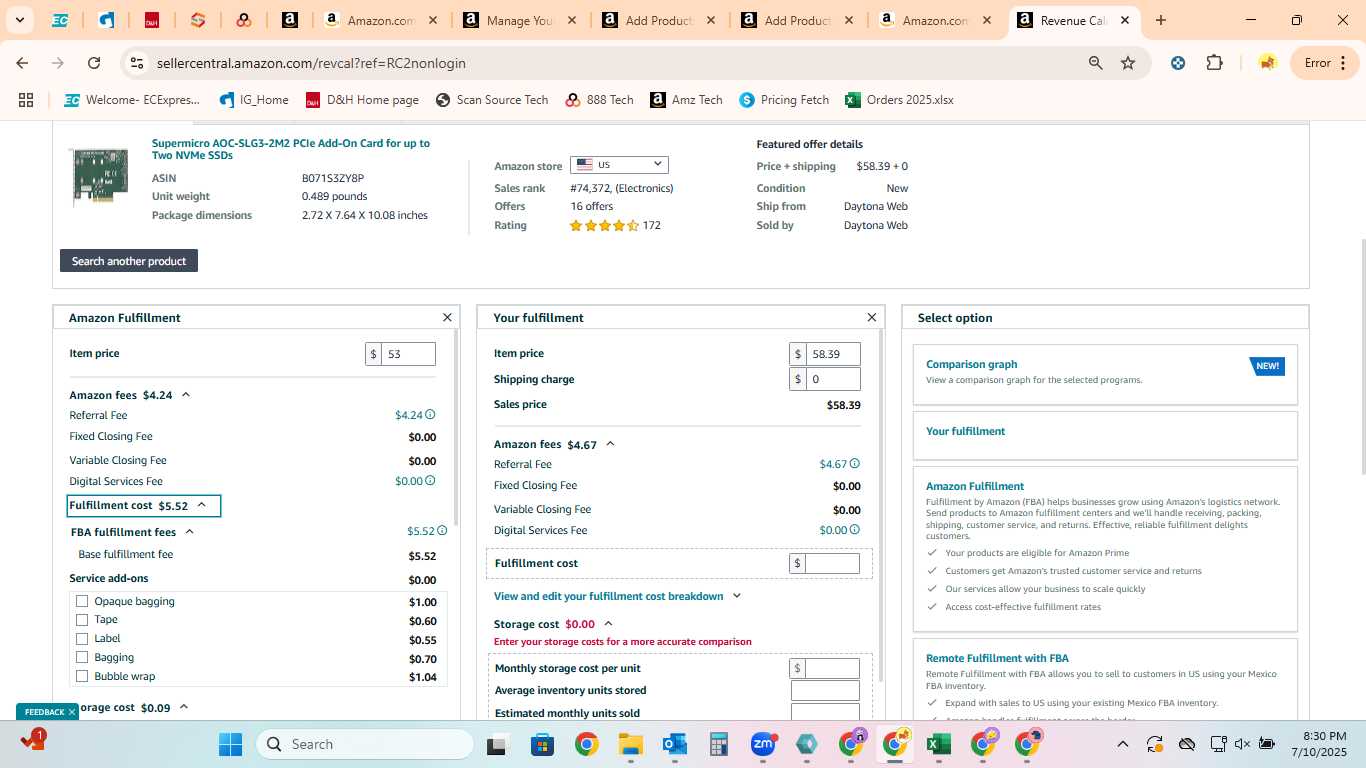The height and width of the screenshot is (768, 1366).
Task: Check the Bubble wrap add-on
Action: pyautogui.click(x=82, y=676)
